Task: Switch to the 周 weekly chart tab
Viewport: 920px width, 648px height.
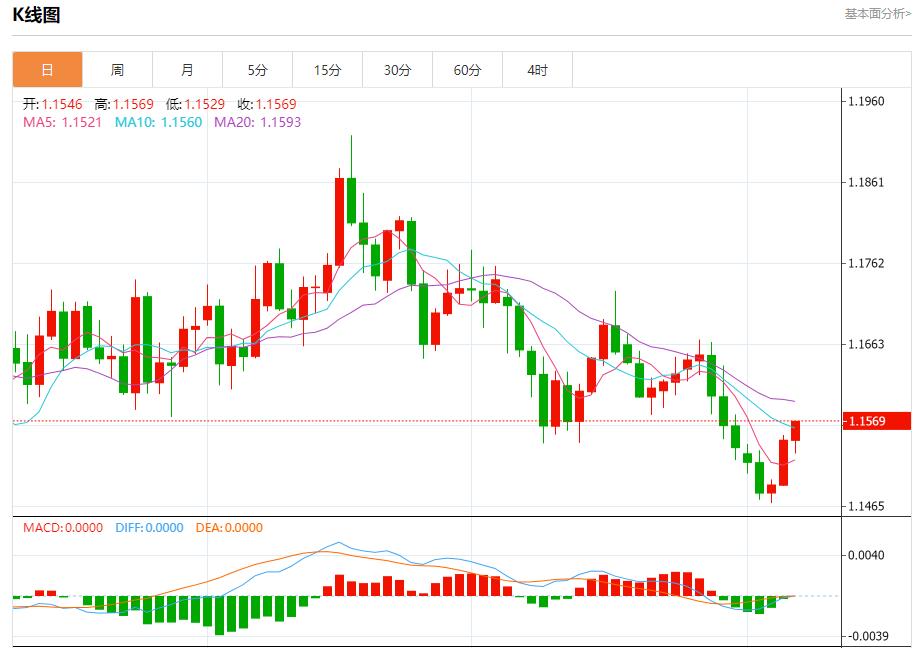Action: point(116,70)
